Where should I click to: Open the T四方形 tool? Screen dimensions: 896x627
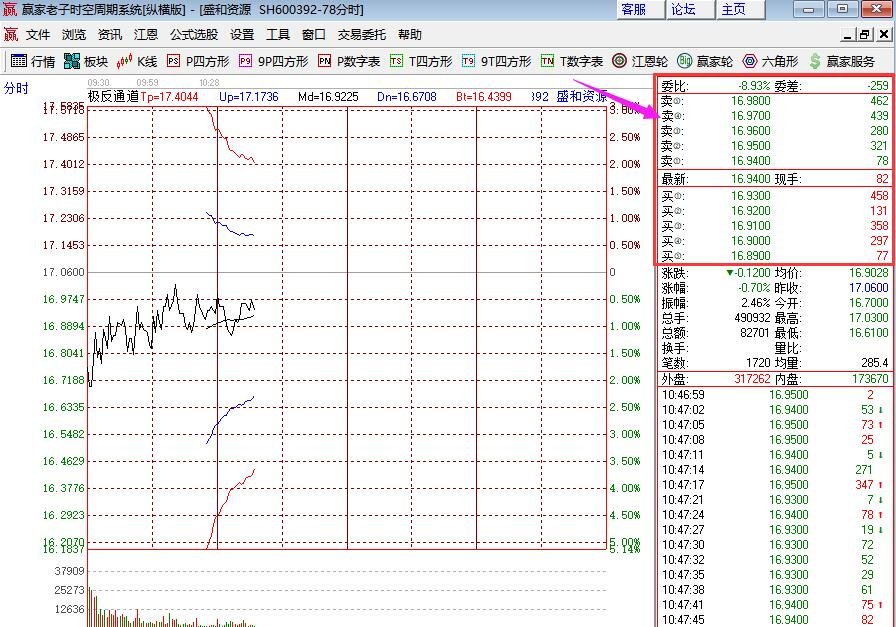pos(421,61)
